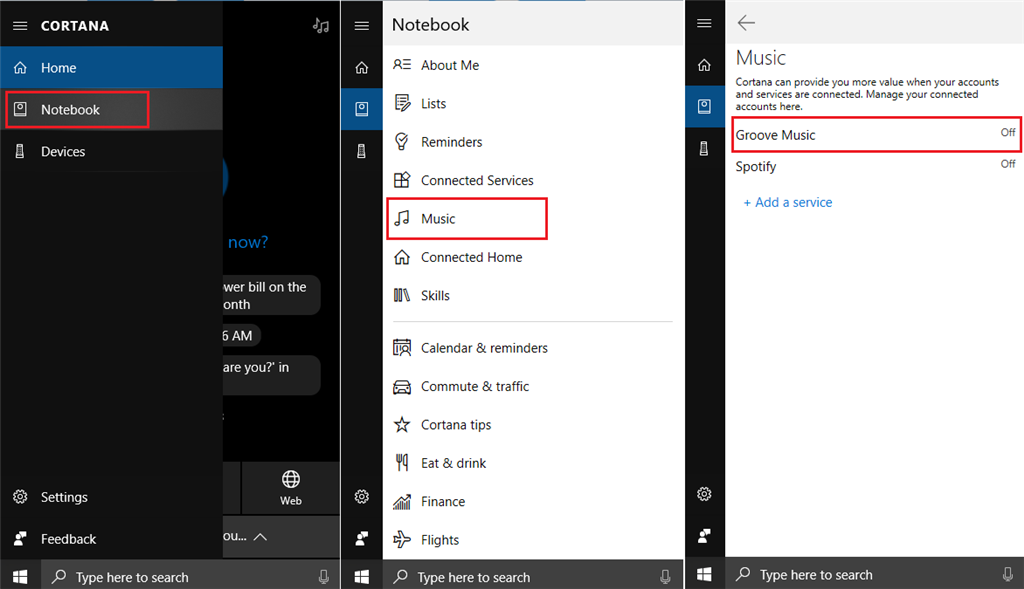The image size is (1024, 589).
Task: Open the Spotify service row
Action: click(876, 167)
